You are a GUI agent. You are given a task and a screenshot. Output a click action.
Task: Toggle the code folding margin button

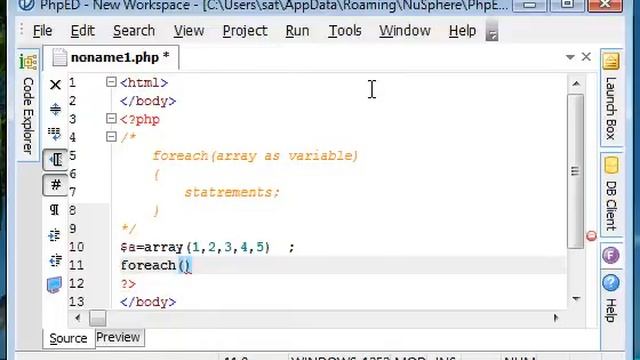pos(55,160)
